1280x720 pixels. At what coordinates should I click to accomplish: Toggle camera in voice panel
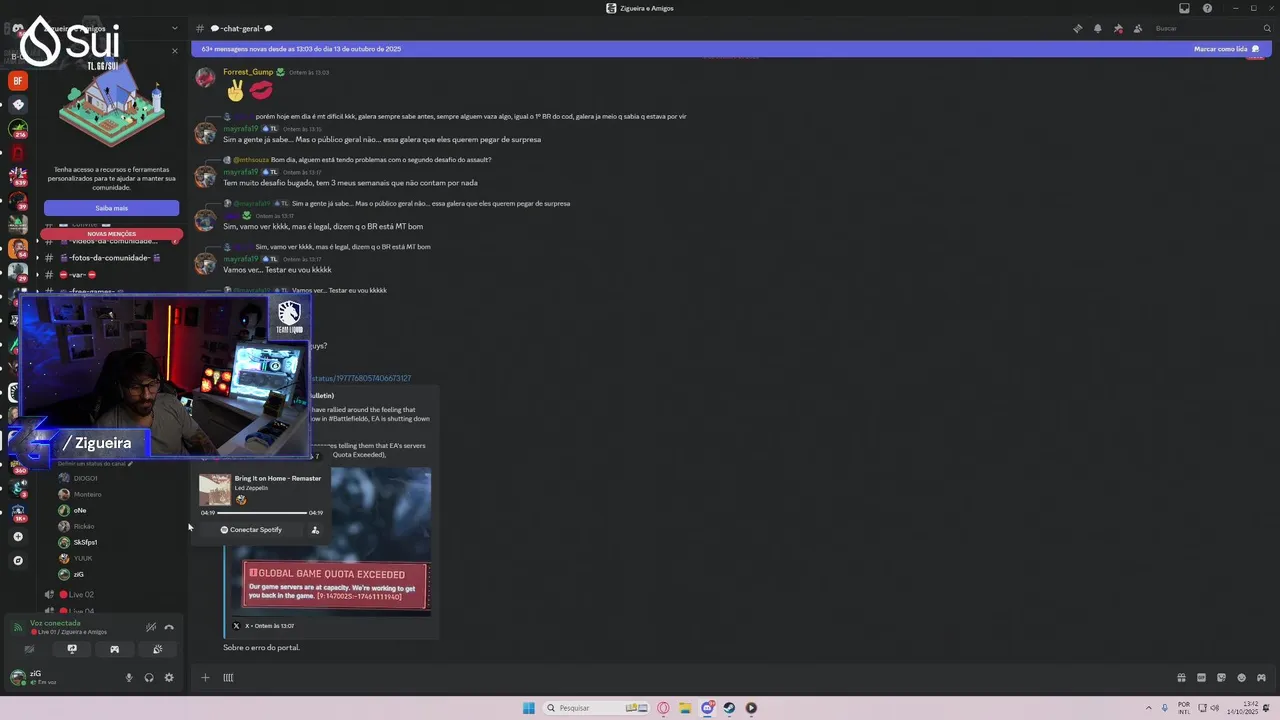click(29, 649)
